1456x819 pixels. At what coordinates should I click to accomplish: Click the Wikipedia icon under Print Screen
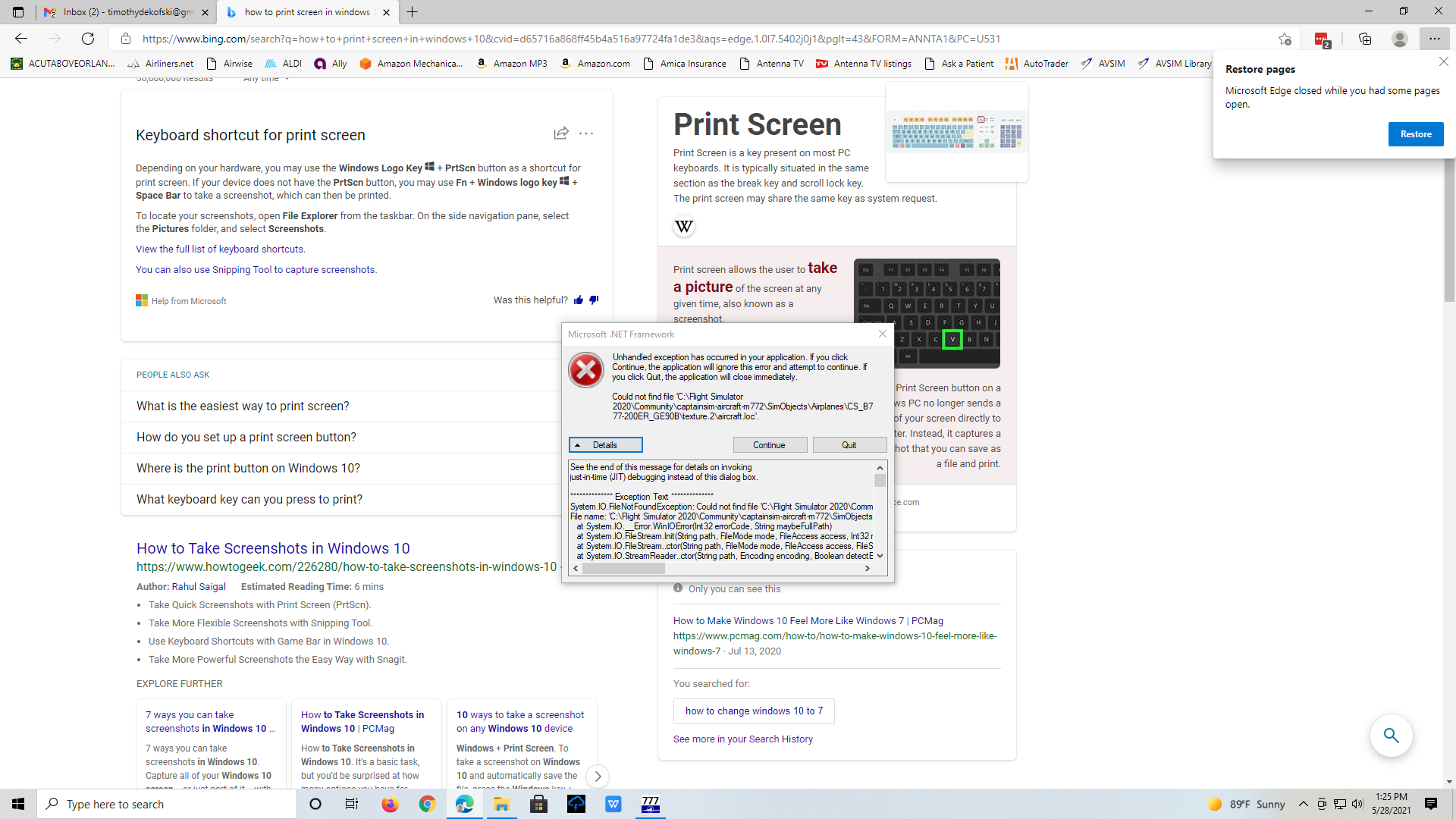coord(682,226)
